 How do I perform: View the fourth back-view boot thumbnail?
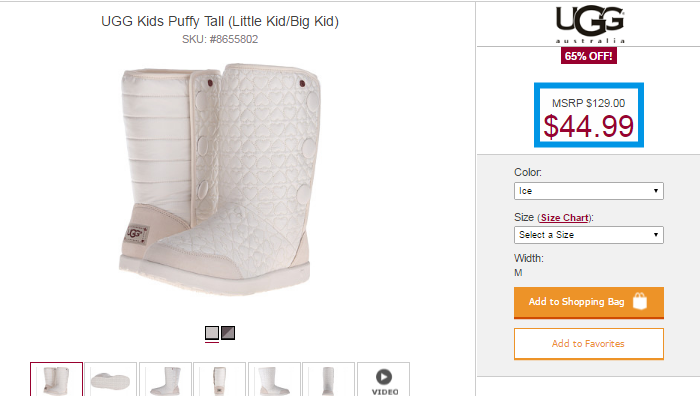pyautogui.click(x=220, y=379)
